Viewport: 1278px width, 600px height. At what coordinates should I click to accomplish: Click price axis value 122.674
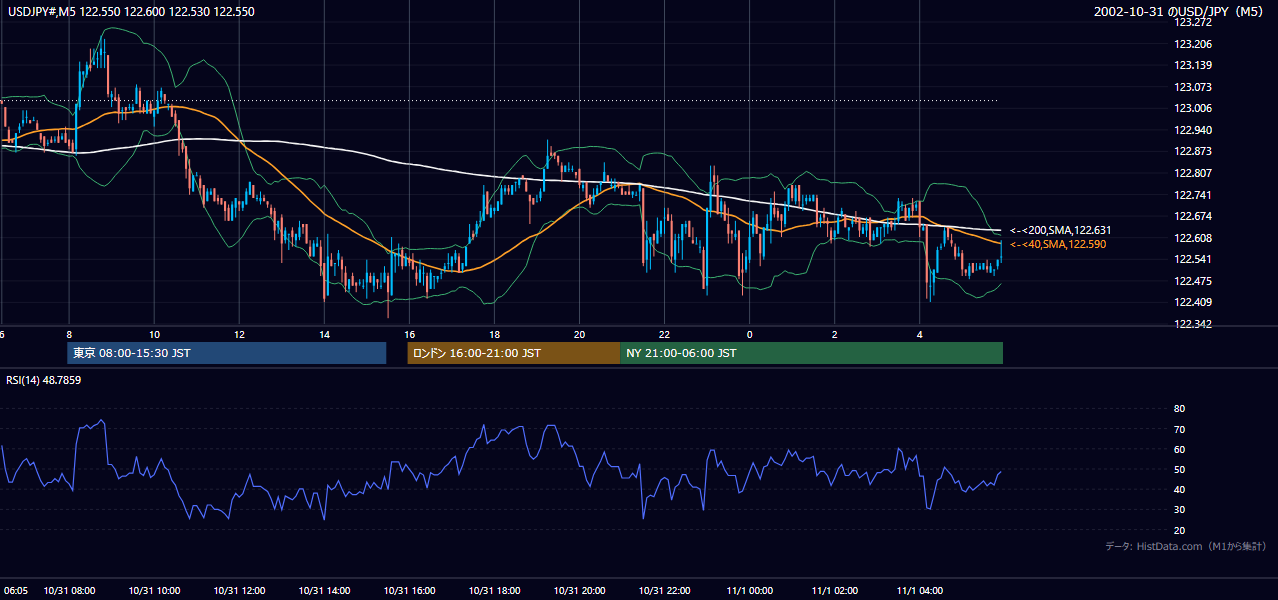pyautogui.click(x=1193, y=216)
